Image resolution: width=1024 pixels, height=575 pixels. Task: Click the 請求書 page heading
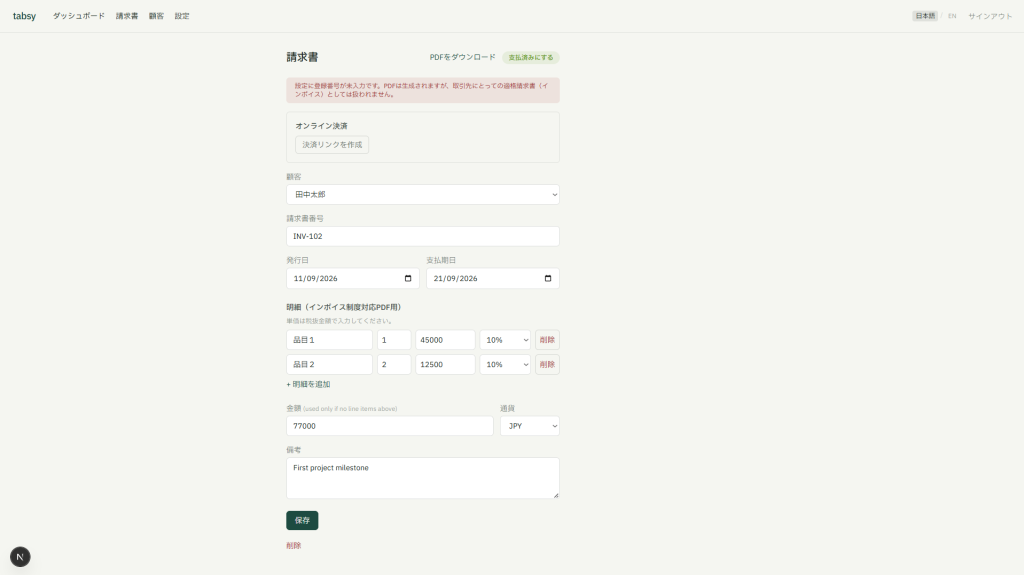302,57
